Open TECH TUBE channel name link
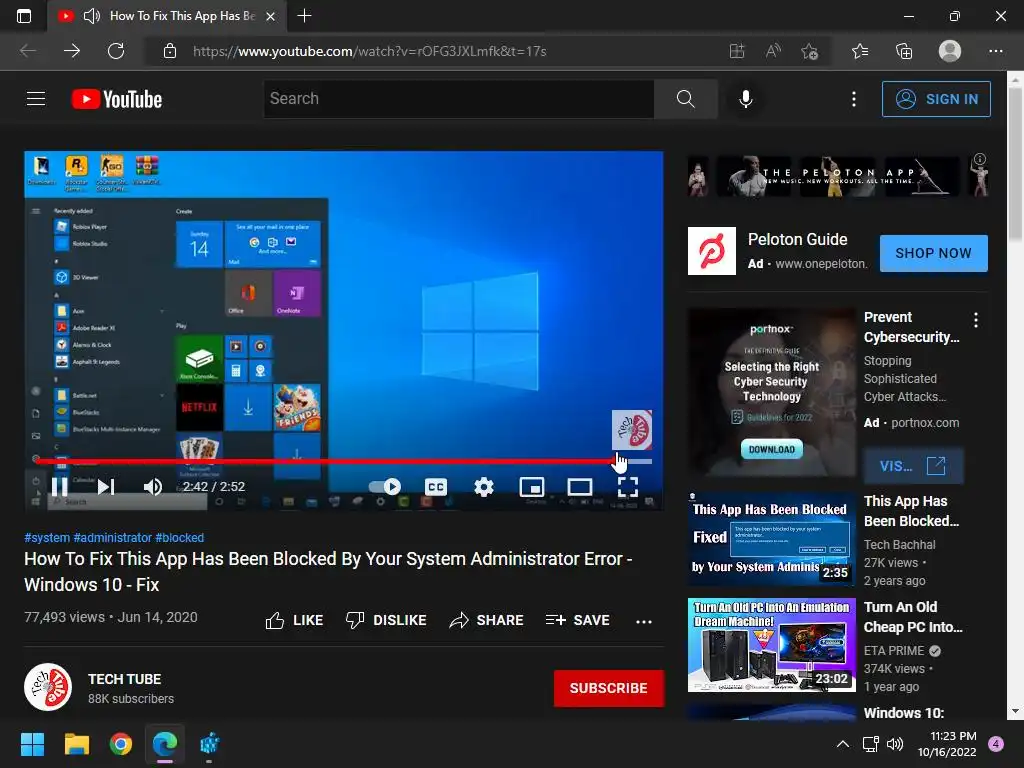This screenshot has width=1024, height=768. [125, 679]
